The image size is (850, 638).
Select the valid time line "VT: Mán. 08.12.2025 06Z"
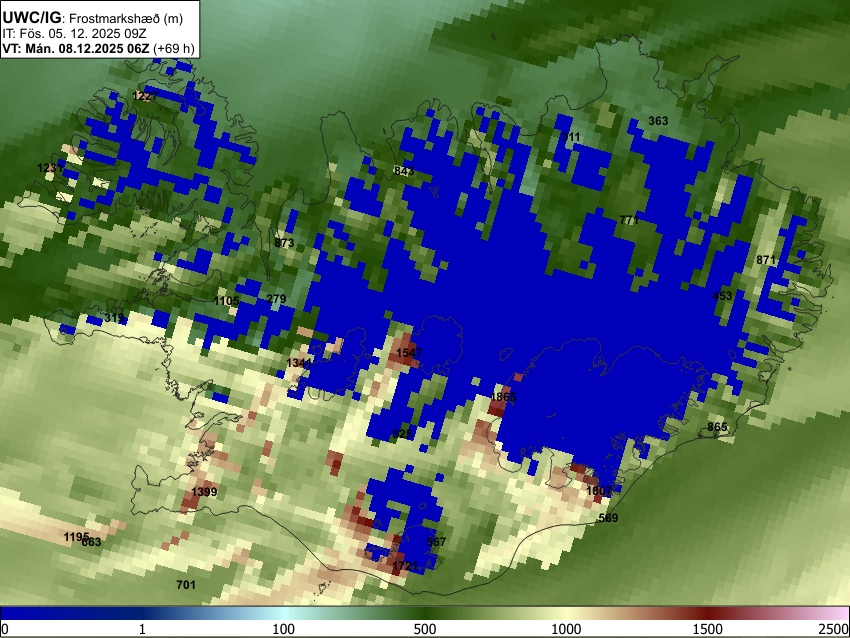(75, 48)
